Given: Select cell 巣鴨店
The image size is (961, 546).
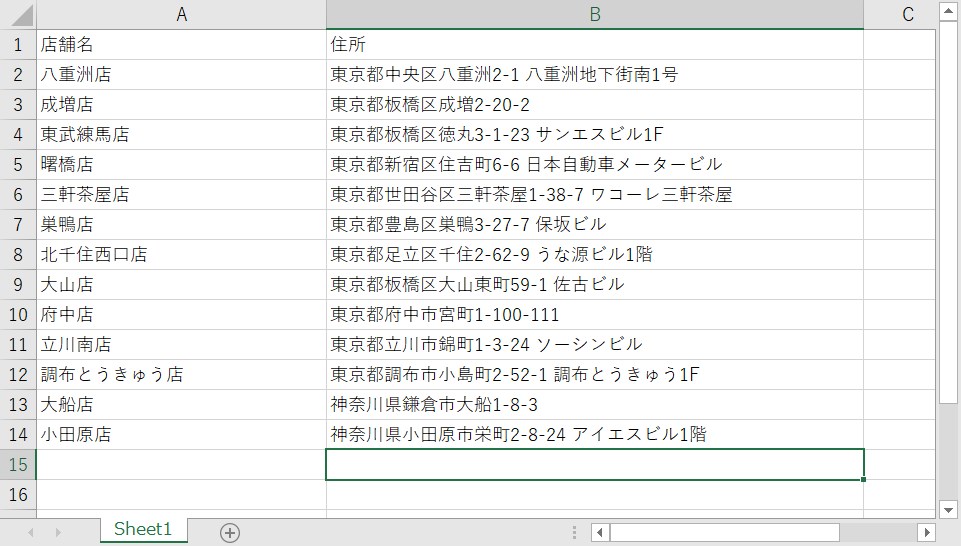Looking at the screenshot, I should click(181, 225).
